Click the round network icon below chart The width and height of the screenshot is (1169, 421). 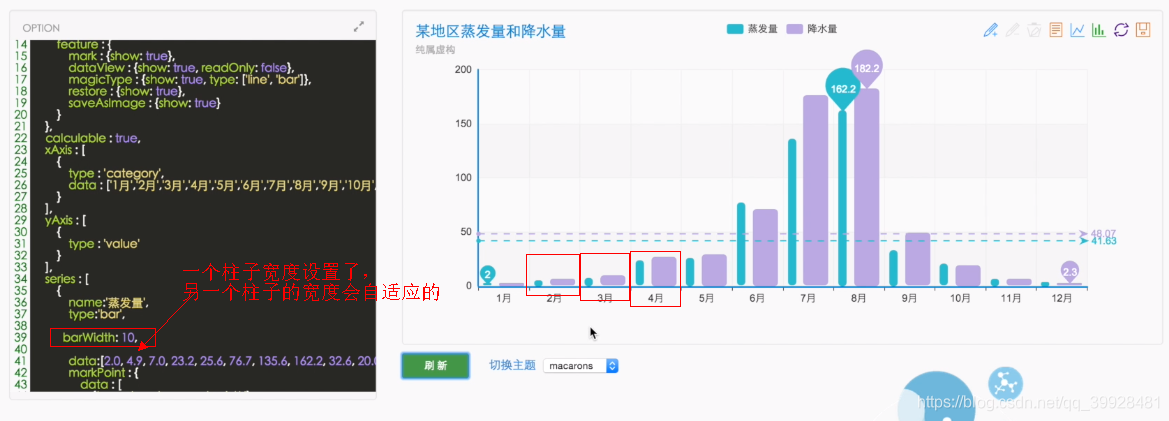[1004, 384]
